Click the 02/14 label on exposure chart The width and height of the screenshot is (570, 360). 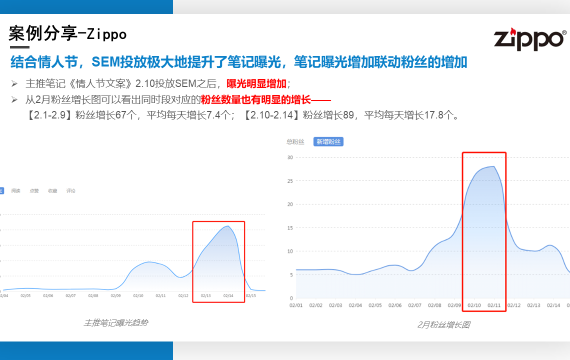click(x=228, y=296)
